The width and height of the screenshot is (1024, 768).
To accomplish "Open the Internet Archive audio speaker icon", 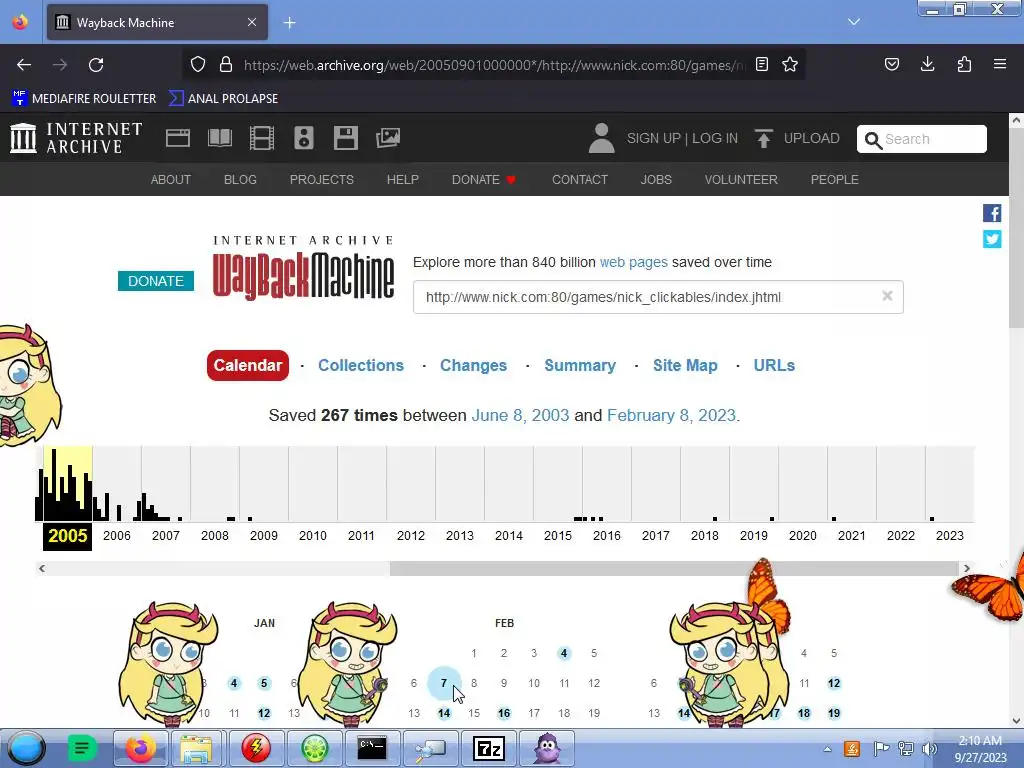I will [x=304, y=138].
